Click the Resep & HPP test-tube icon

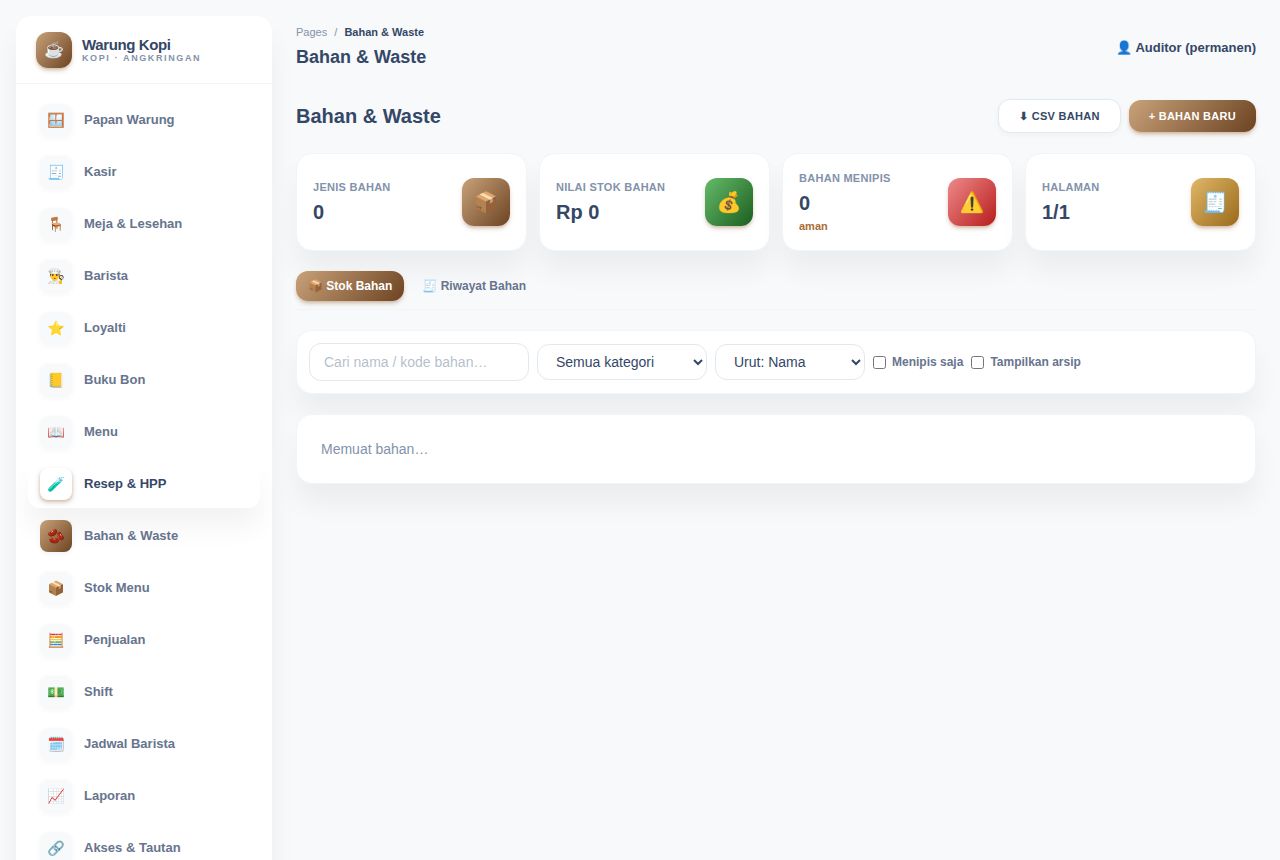56,484
